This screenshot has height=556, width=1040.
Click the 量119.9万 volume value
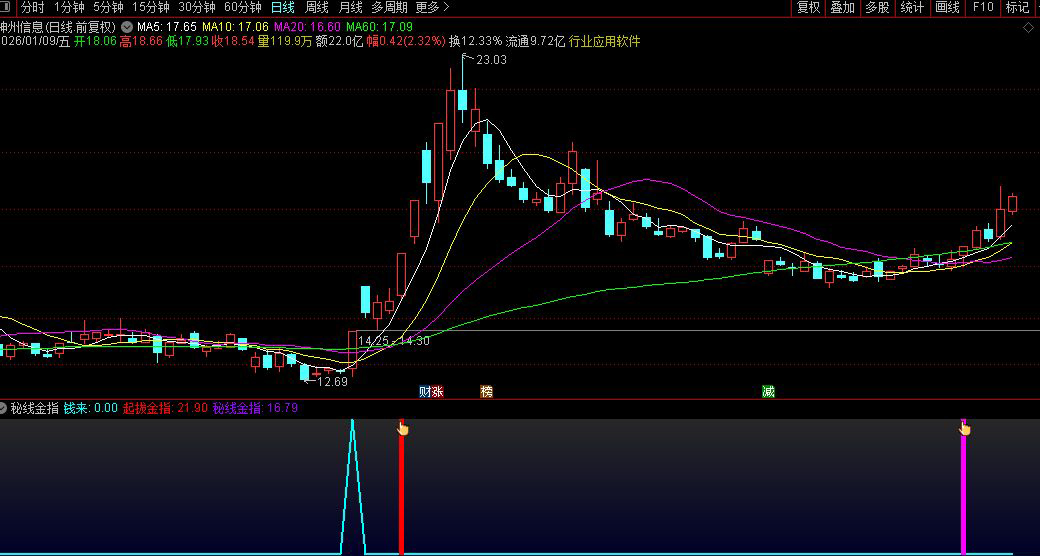[x=285, y=41]
